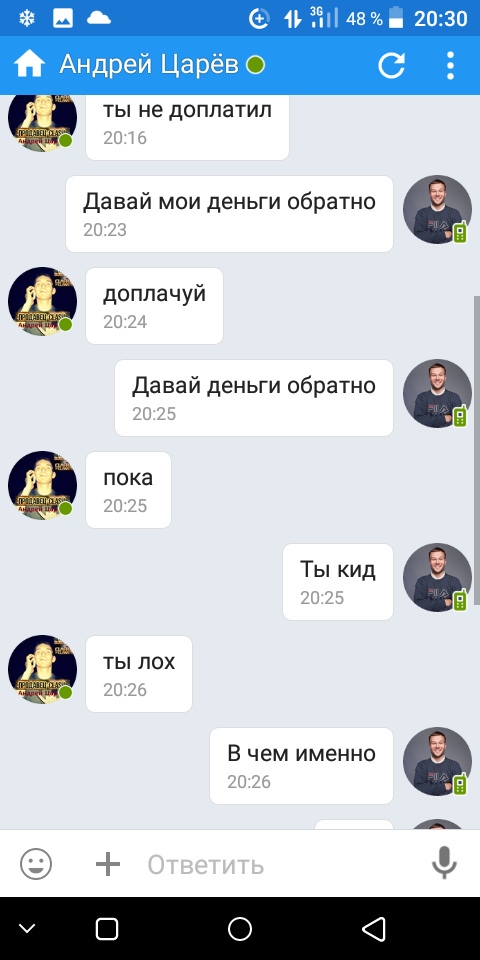The image size is (480, 960).
Task: Tap the picture notification icon in status bar
Action: click(63, 18)
